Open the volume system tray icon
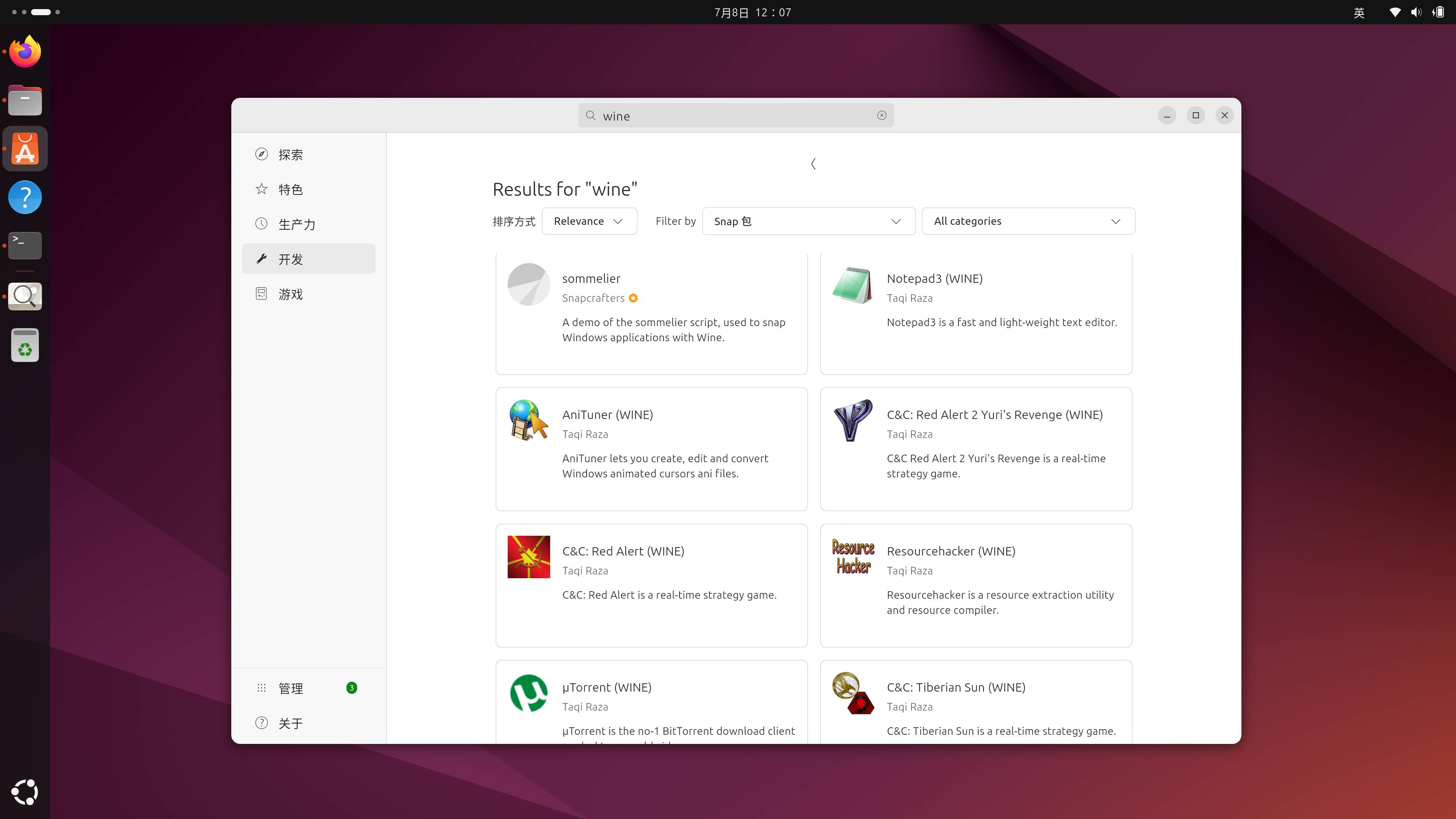 point(1416,13)
